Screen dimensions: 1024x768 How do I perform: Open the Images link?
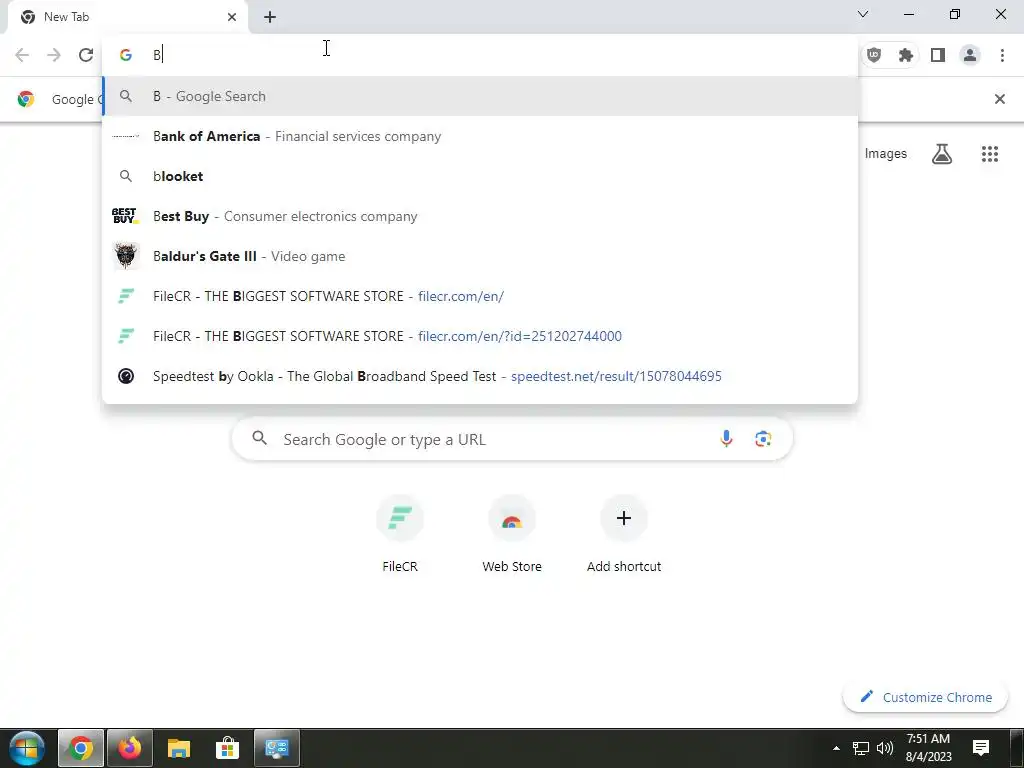886,154
